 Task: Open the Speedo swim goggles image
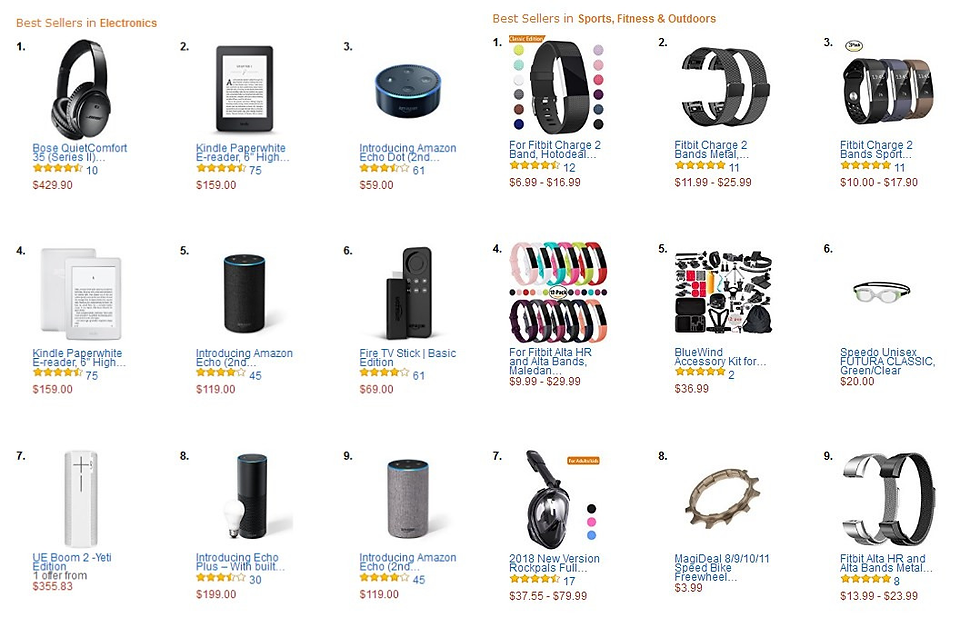pyautogui.click(x=880, y=292)
